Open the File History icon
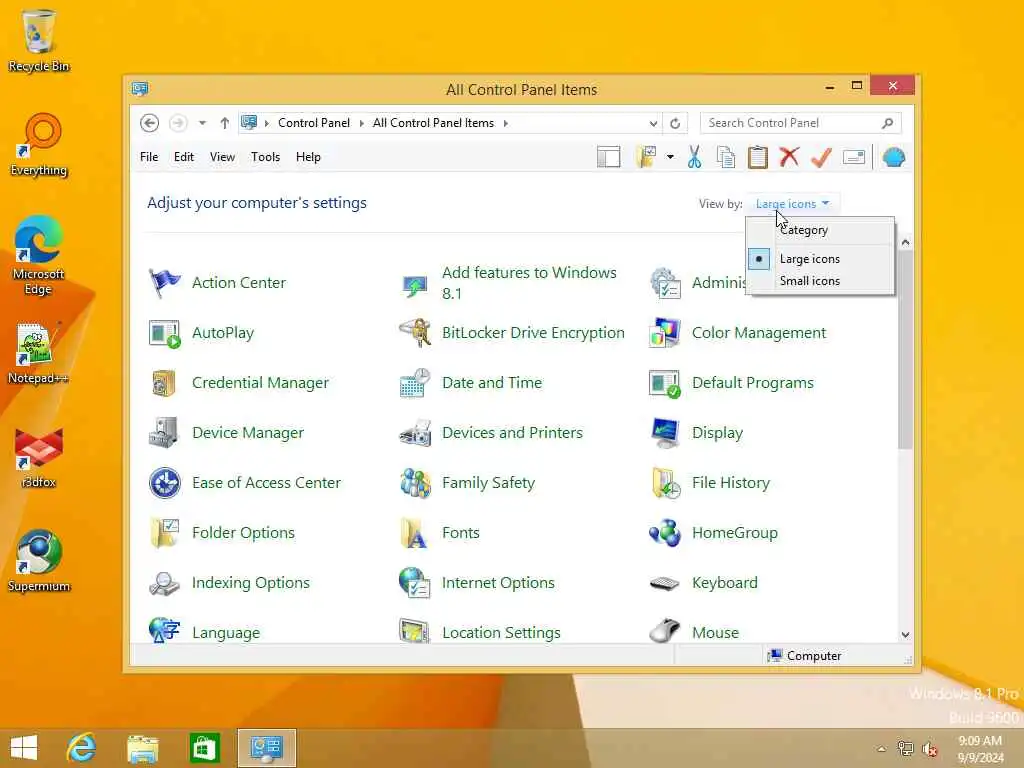The width and height of the screenshot is (1024, 768). 665,483
